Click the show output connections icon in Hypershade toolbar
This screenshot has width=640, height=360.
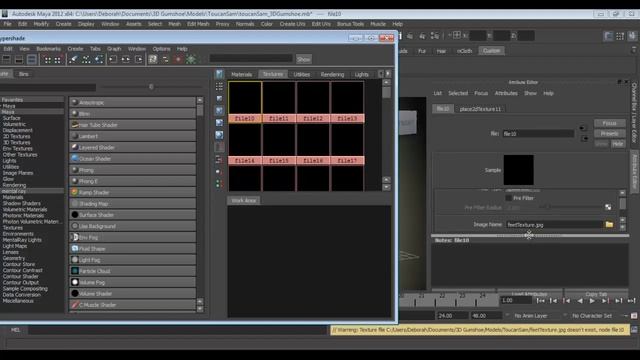[139, 60]
